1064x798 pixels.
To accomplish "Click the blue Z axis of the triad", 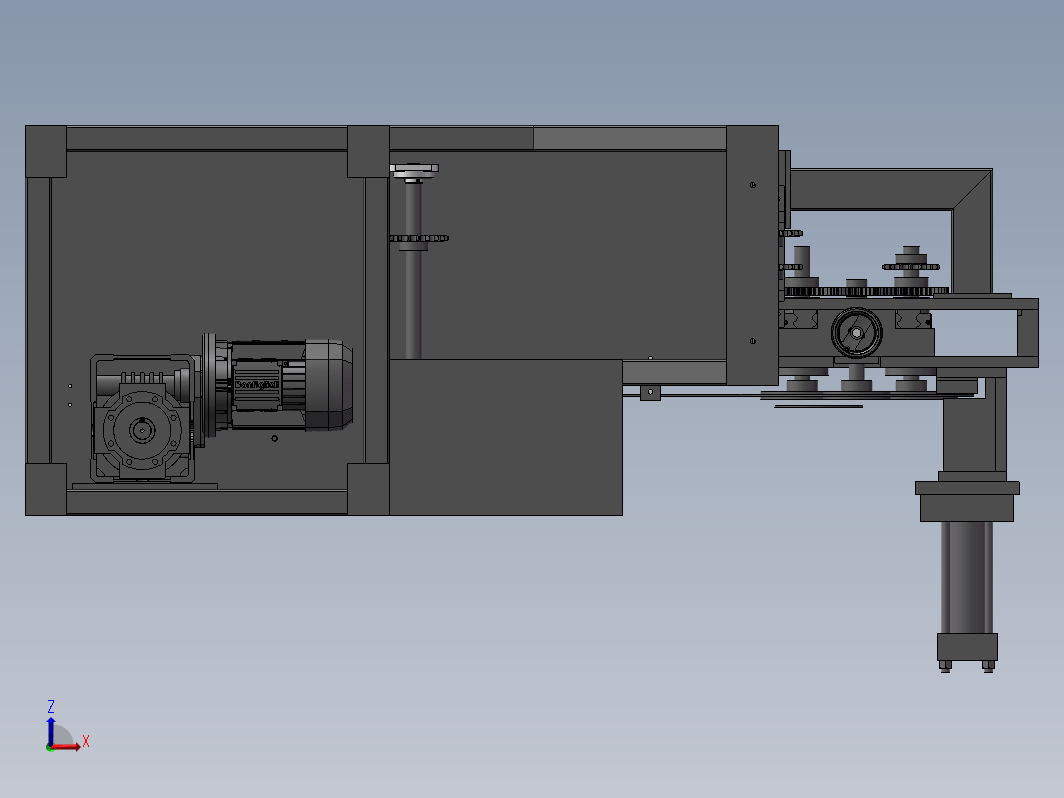I will [x=51, y=731].
